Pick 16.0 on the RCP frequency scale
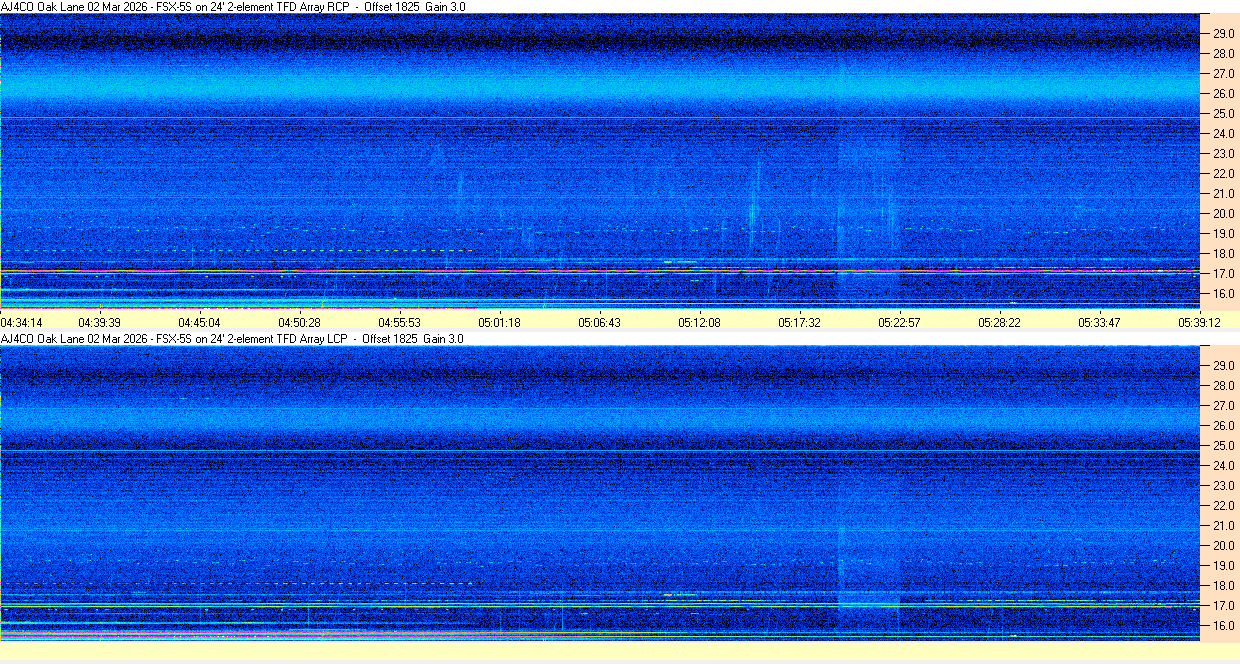This screenshot has height=664, width=1240. click(1224, 294)
